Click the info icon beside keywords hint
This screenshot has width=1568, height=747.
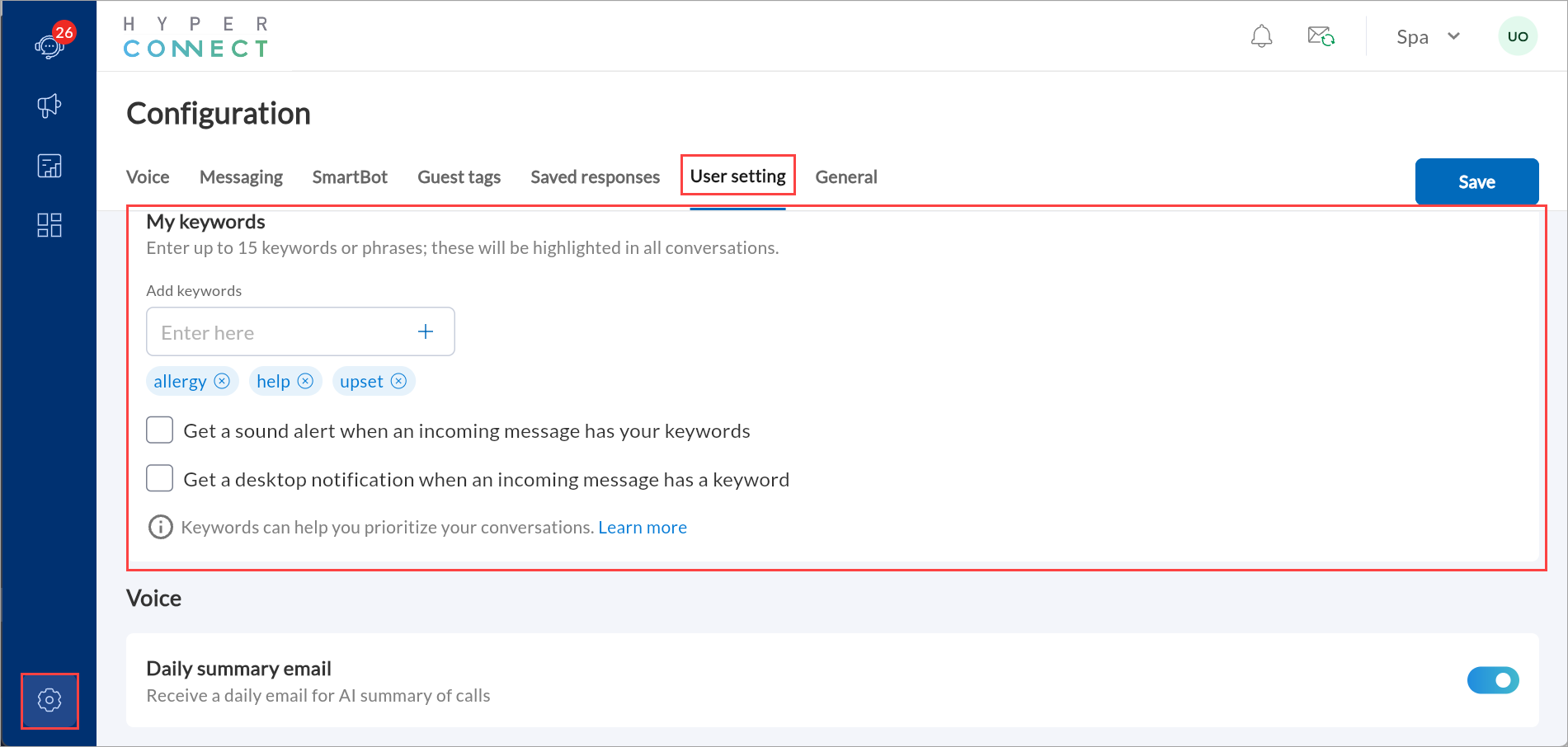[x=160, y=527]
